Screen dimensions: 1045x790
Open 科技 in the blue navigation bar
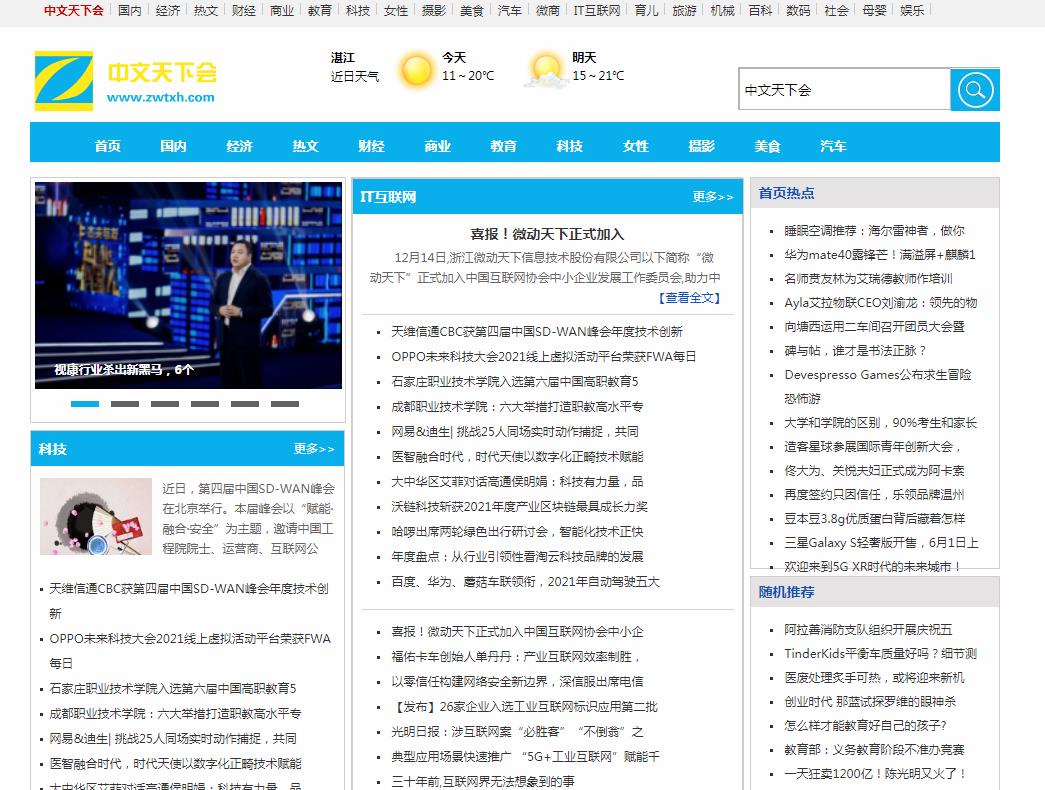tap(569, 146)
